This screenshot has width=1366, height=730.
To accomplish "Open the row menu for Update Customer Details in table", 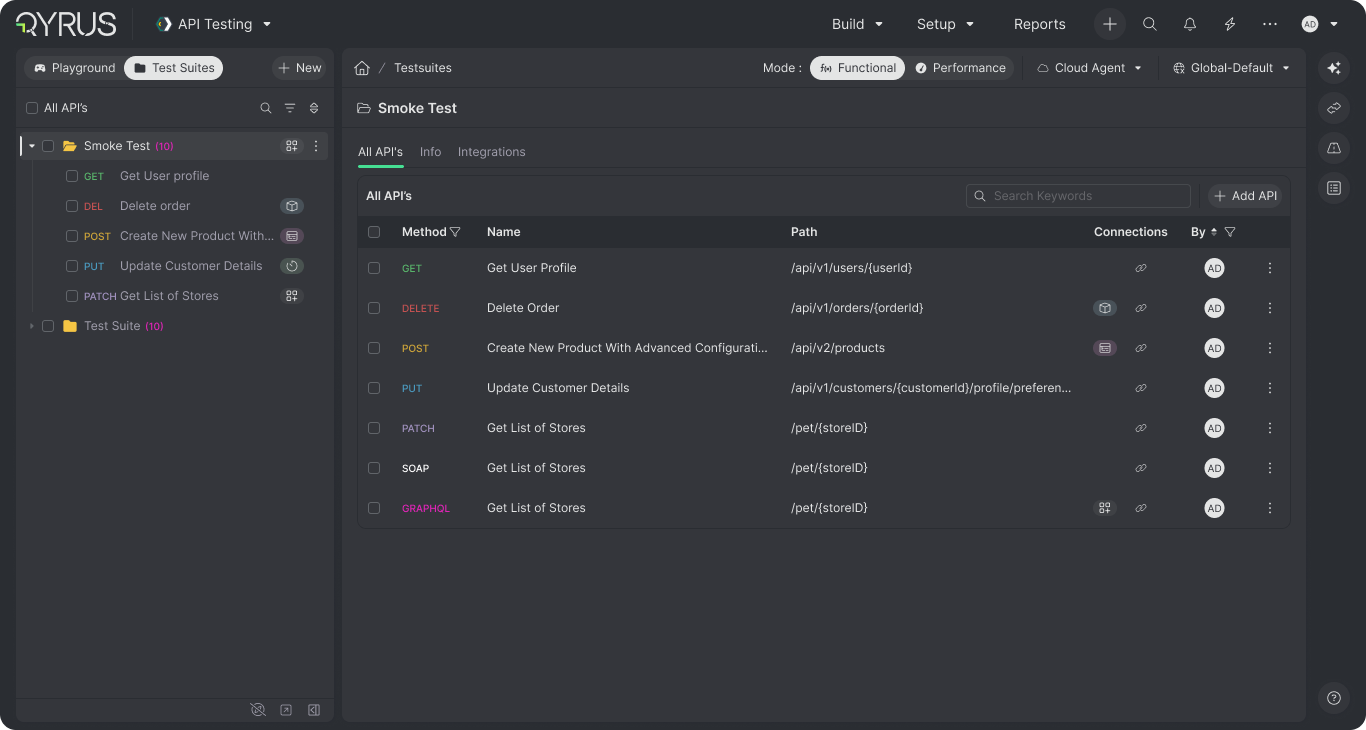I will [x=1270, y=388].
